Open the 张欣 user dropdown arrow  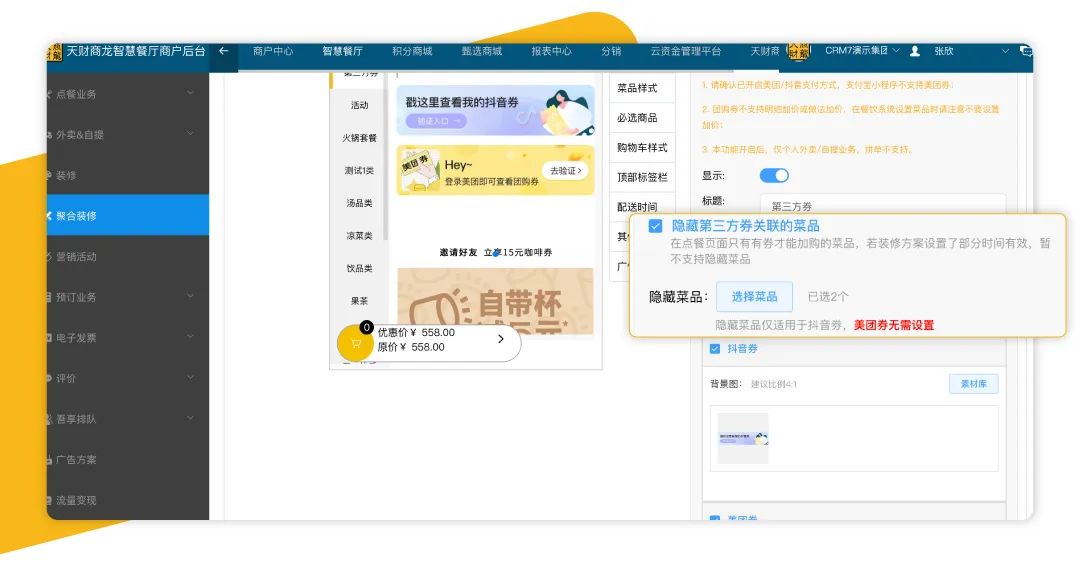tap(1005, 51)
